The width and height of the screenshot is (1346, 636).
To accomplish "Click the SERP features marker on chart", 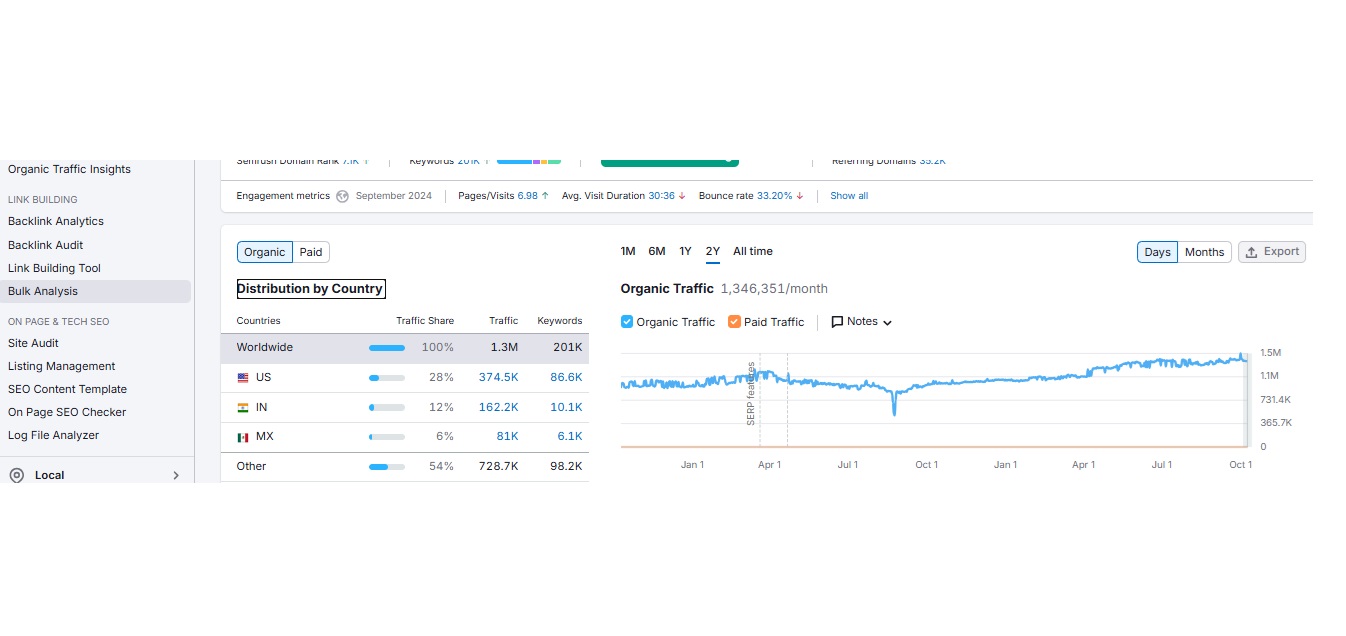I will click(x=751, y=393).
